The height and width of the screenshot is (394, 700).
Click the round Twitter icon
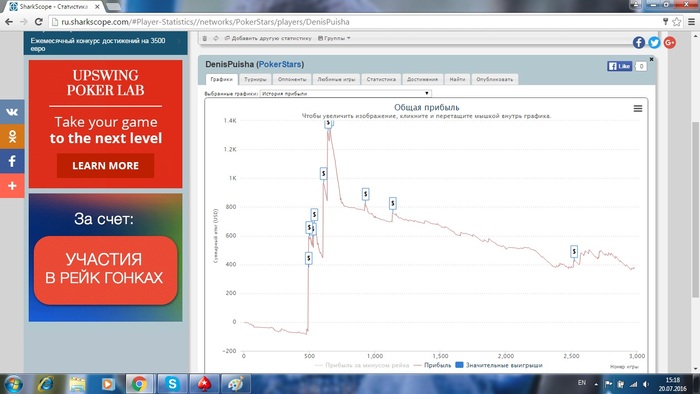click(x=654, y=42)
